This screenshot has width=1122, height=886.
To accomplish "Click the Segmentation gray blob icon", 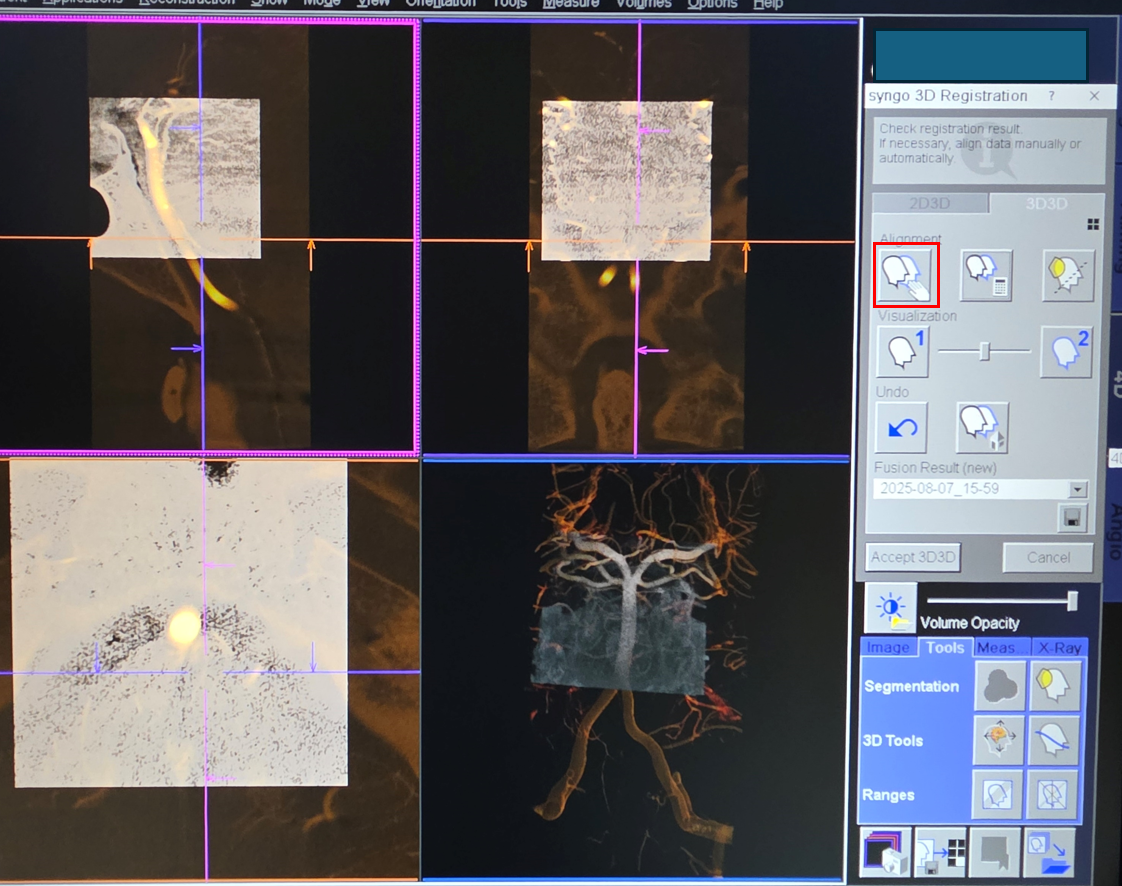I will pyautogui.click(x=1000, y=686).
